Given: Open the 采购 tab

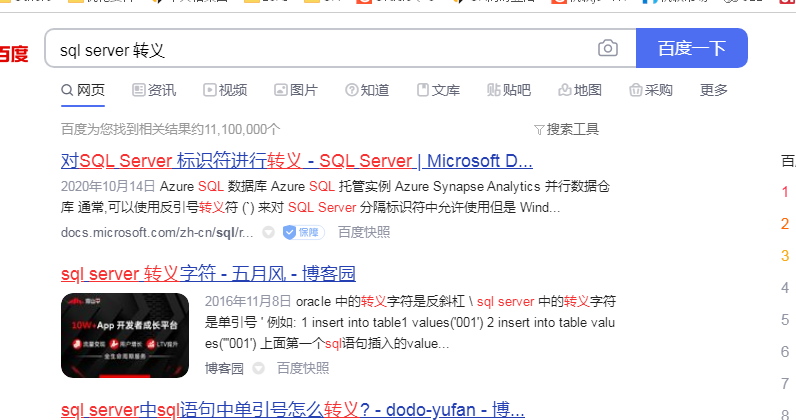Looking at the screenshot, I should [x=651, y=90].
